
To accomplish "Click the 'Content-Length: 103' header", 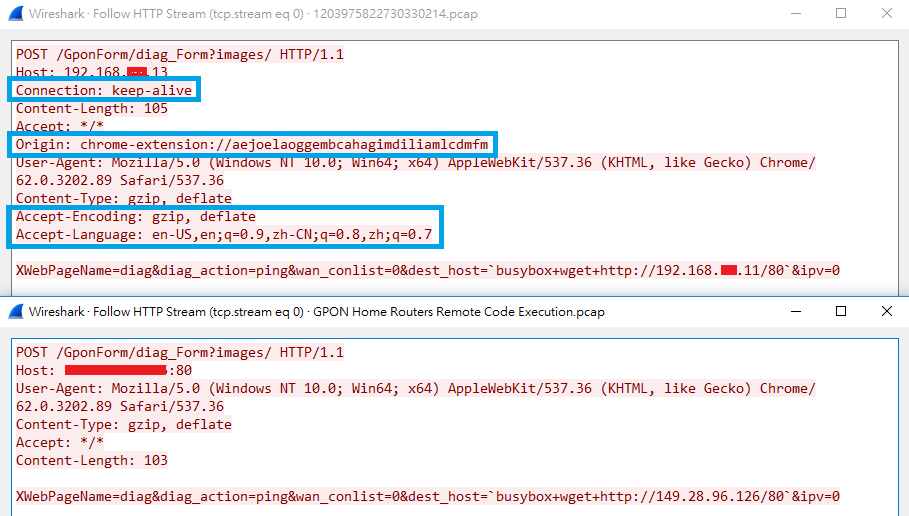I will 92,460.
